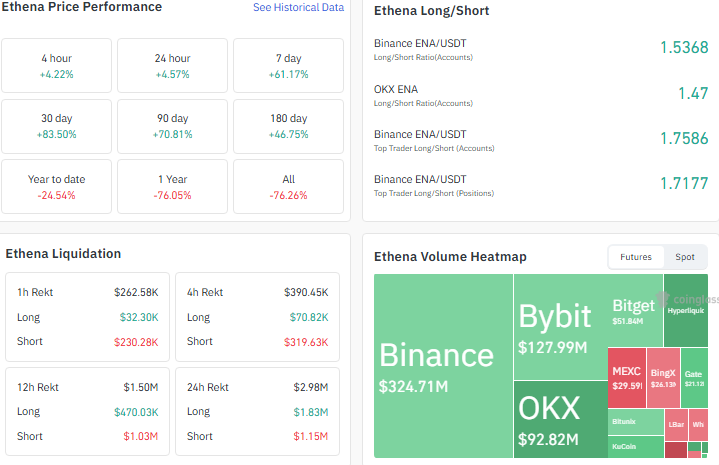Select the Year to date card
719x465 pixels.
click(x=56, y=187)
